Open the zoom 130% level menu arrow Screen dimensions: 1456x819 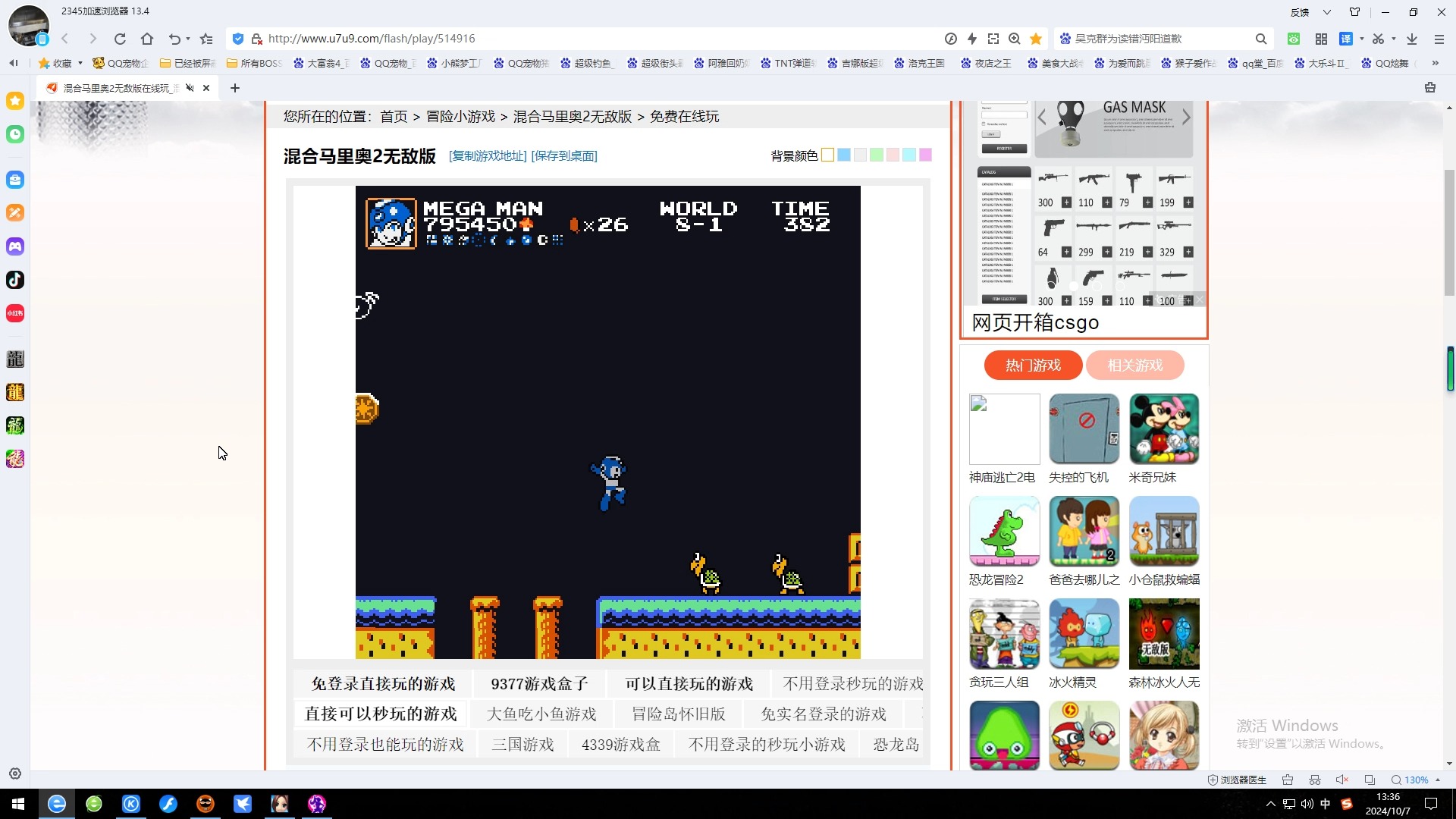tap(1438, 780)
